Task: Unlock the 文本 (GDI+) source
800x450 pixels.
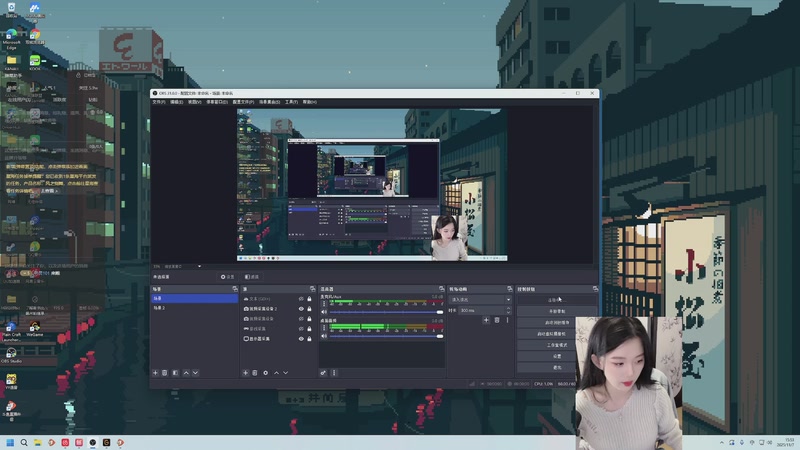Action: click(309, 299)
